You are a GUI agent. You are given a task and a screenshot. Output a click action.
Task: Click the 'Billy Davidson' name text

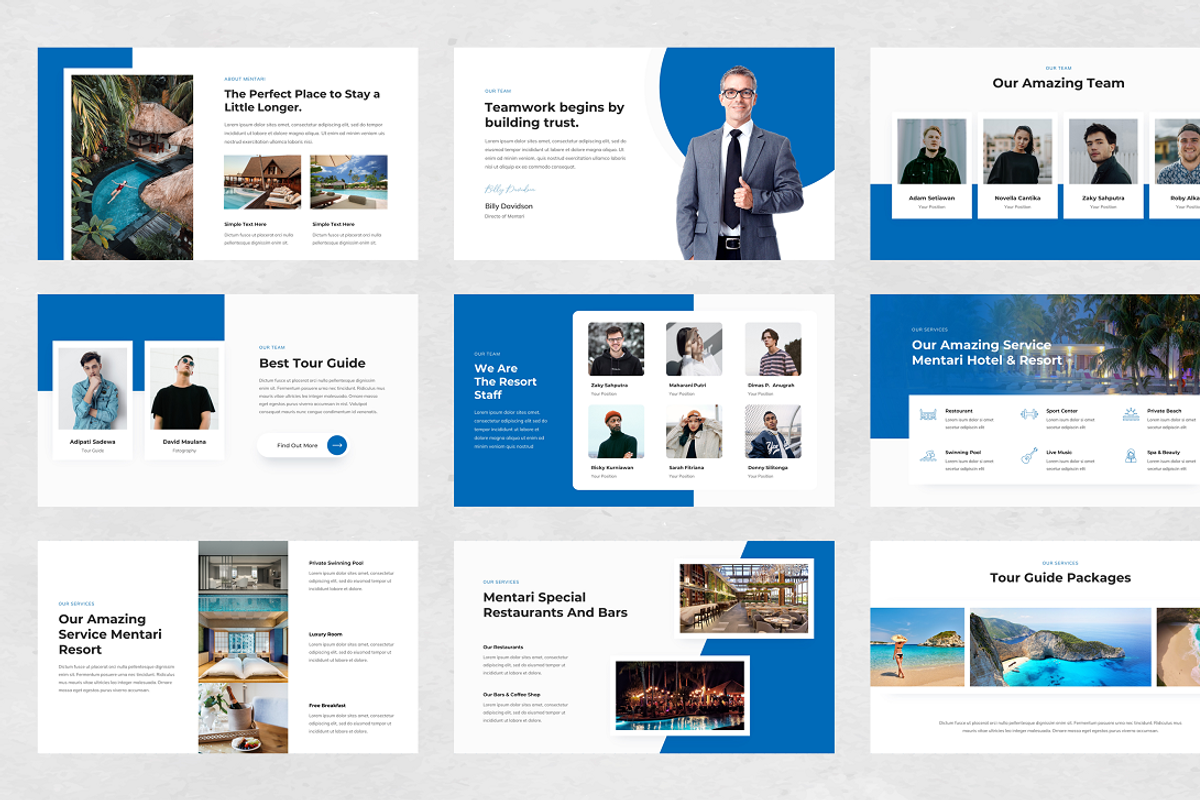tap(509, 207)
